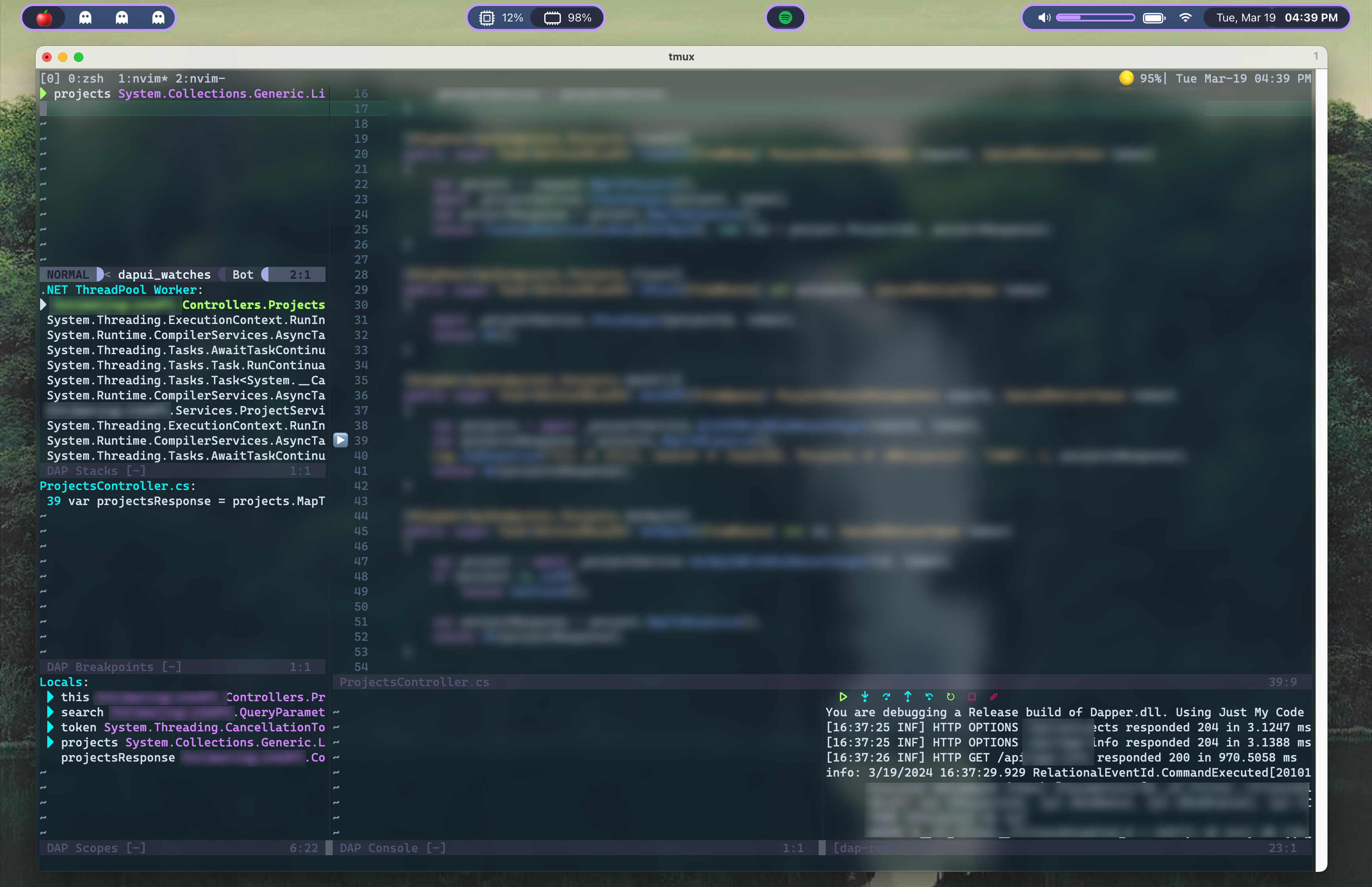Expand the 'search' local variable
1372x887 pixels.
pos(50,712)
